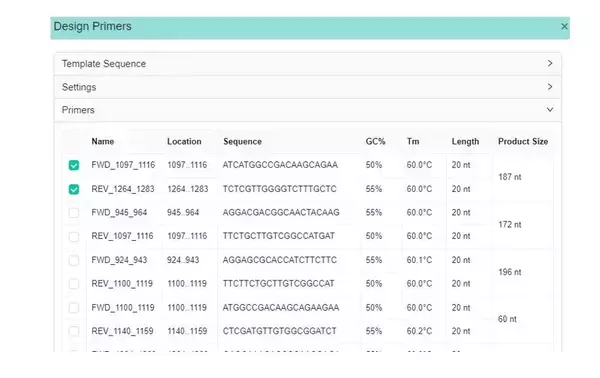This screenshot has height=378, width=600.
Task: Click location 1264..1283
Action: 188,189
